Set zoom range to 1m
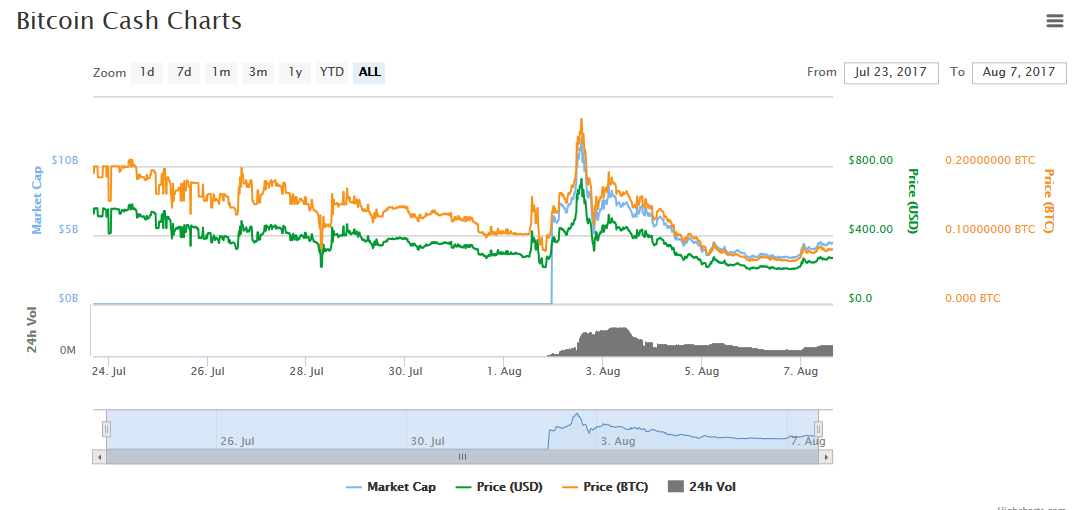Screen dimensions: 1076x510 pyautogui.click(x=221, y=72)
